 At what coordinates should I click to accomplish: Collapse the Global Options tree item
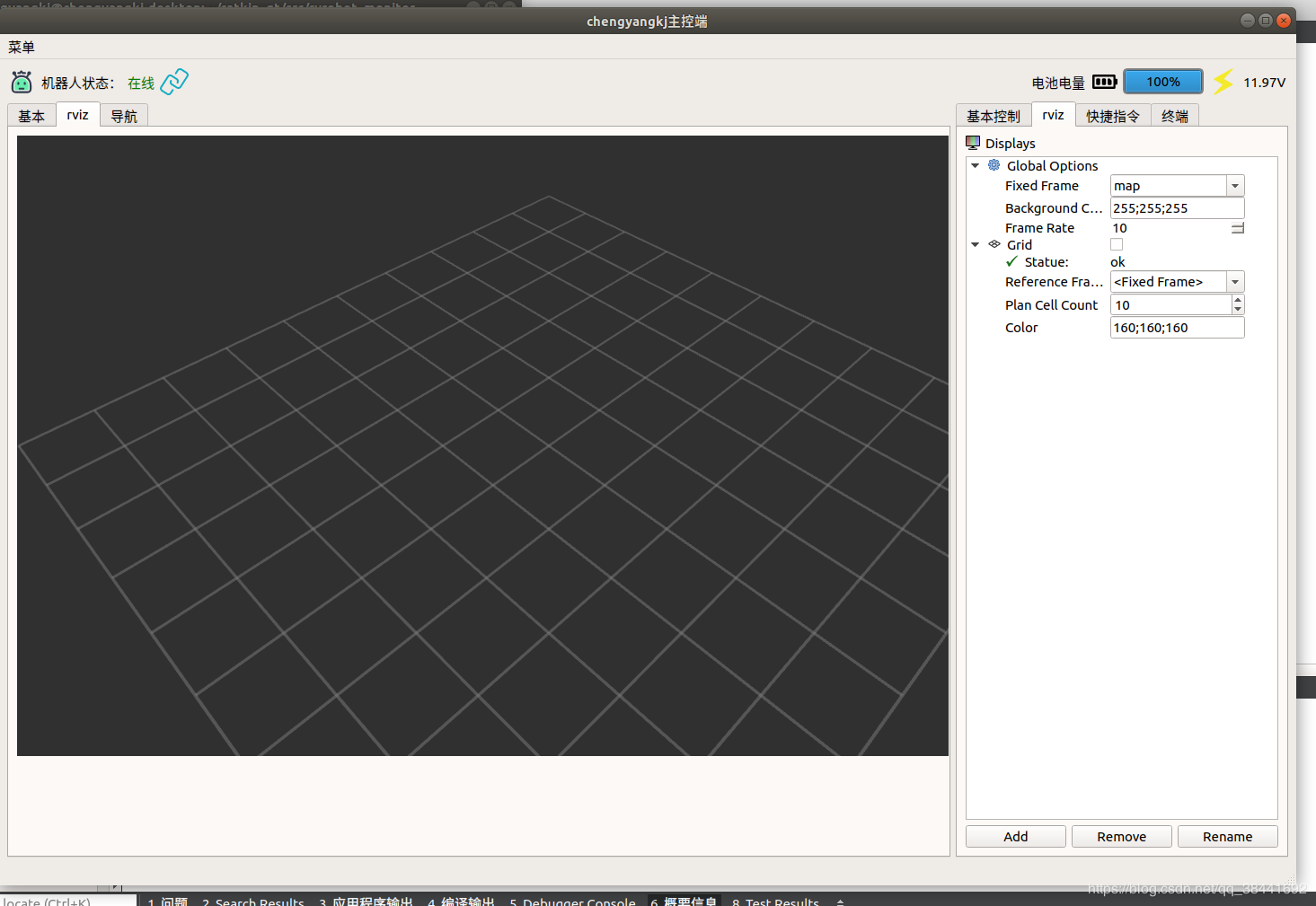(x=976, y=165)
